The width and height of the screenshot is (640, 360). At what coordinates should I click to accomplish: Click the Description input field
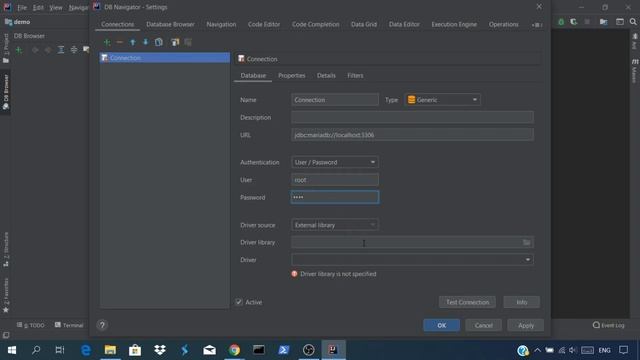(412, 117)
